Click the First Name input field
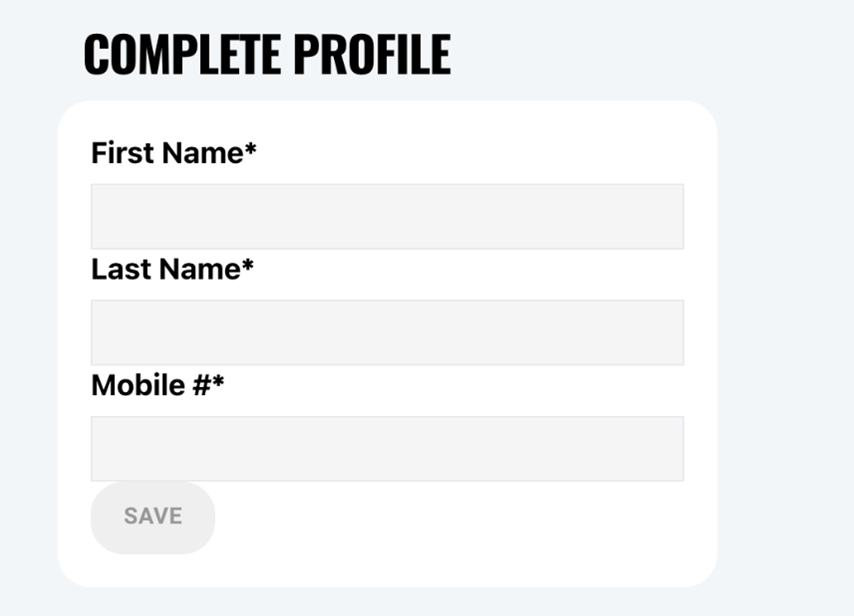This screenshot has width=854, height=616. point(387,216)
